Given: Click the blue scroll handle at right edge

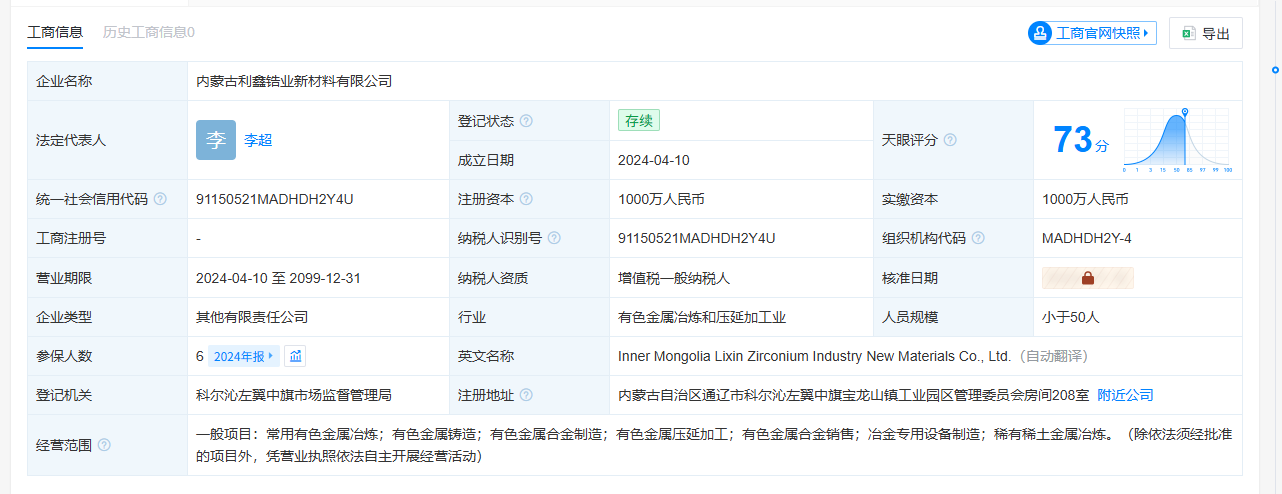Looking at the screenshot, I should tap(1276, 70).
